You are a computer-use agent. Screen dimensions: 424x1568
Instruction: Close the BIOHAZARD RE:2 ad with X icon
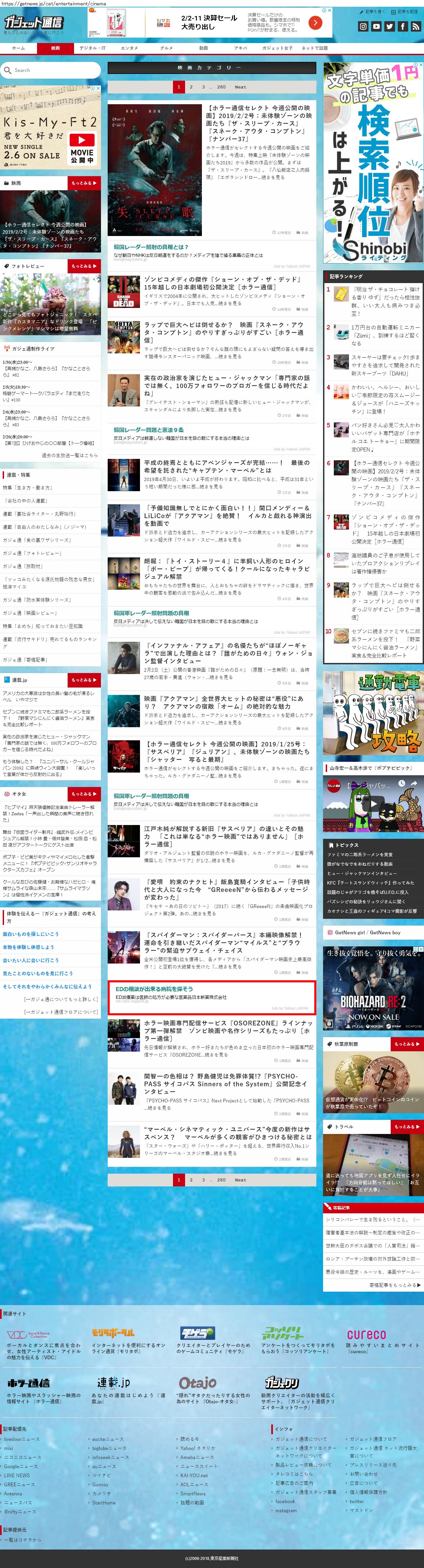tap(420, 948)
